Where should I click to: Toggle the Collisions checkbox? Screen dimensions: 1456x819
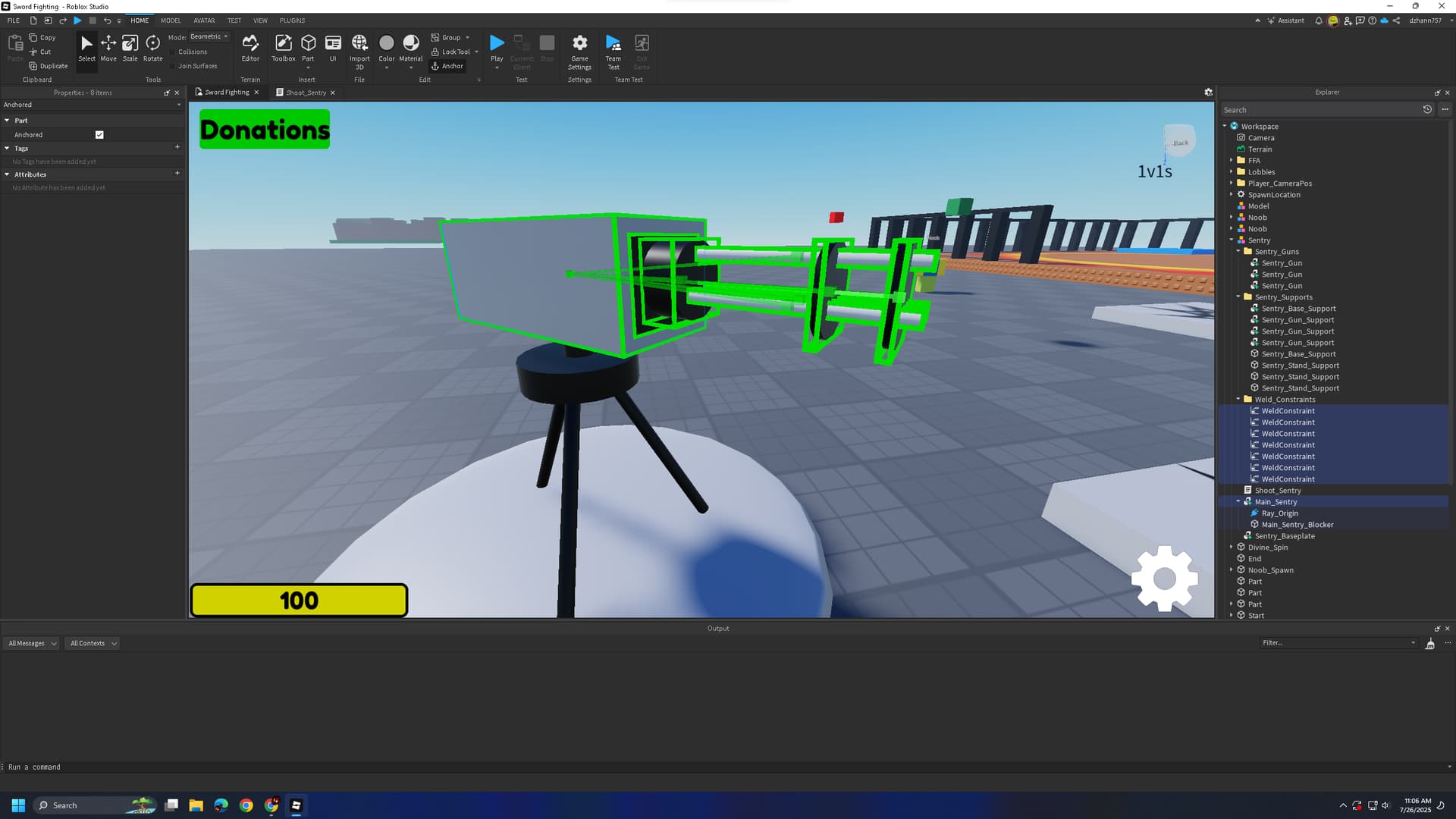pos(173,52)
